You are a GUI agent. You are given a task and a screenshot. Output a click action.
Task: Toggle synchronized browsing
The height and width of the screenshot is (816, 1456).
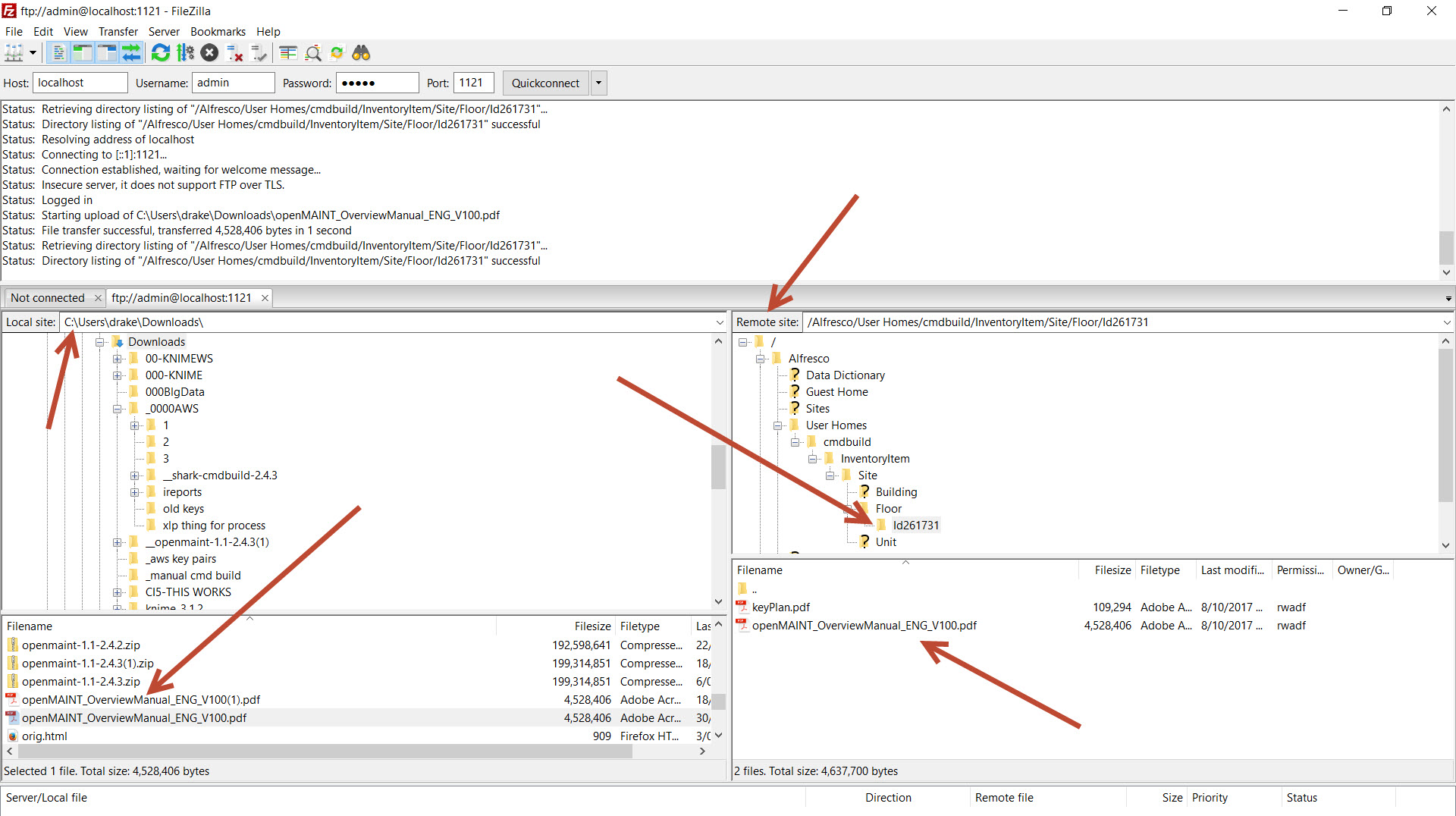[x=337, y=53]
